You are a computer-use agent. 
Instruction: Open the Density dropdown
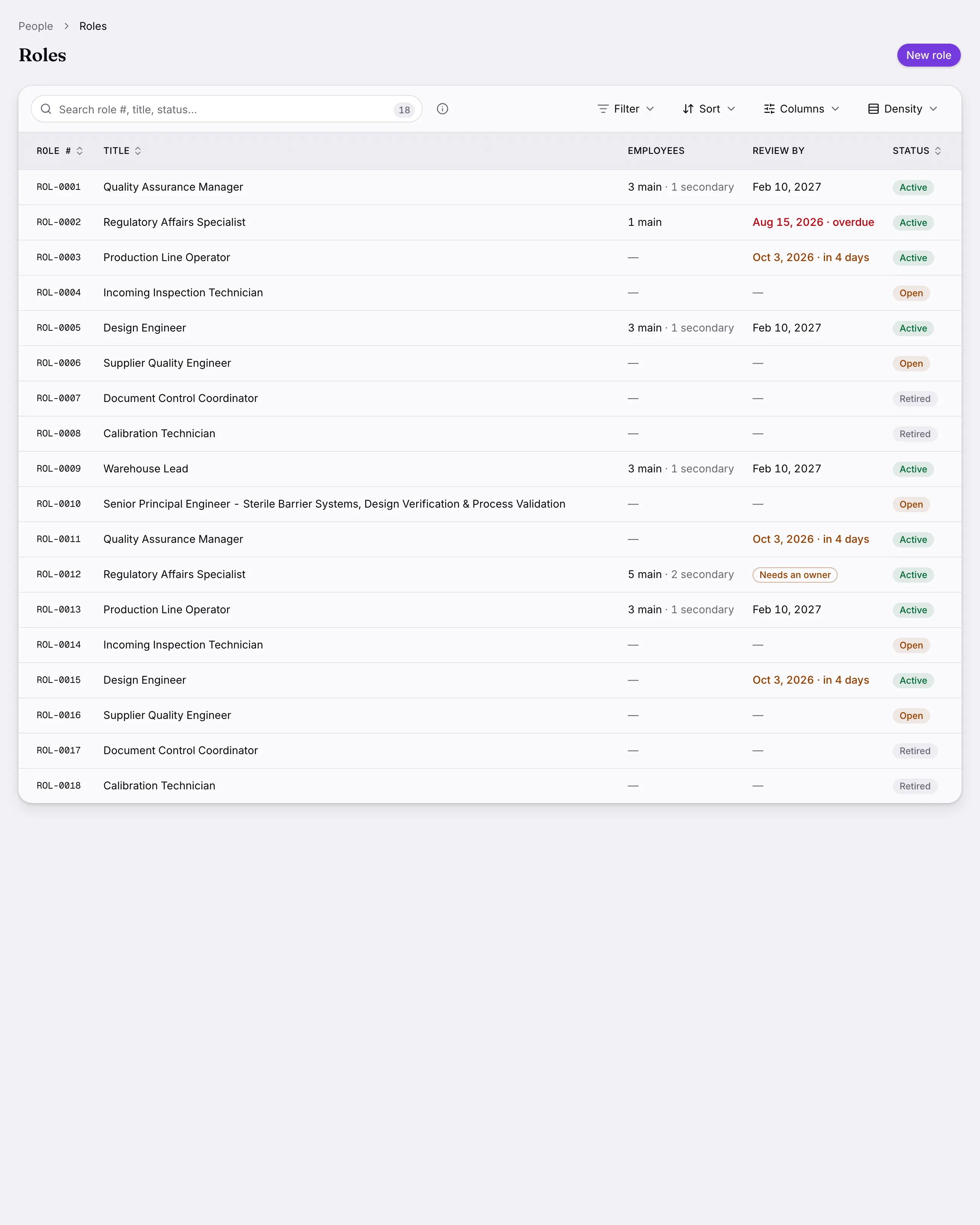click(903, 109)
